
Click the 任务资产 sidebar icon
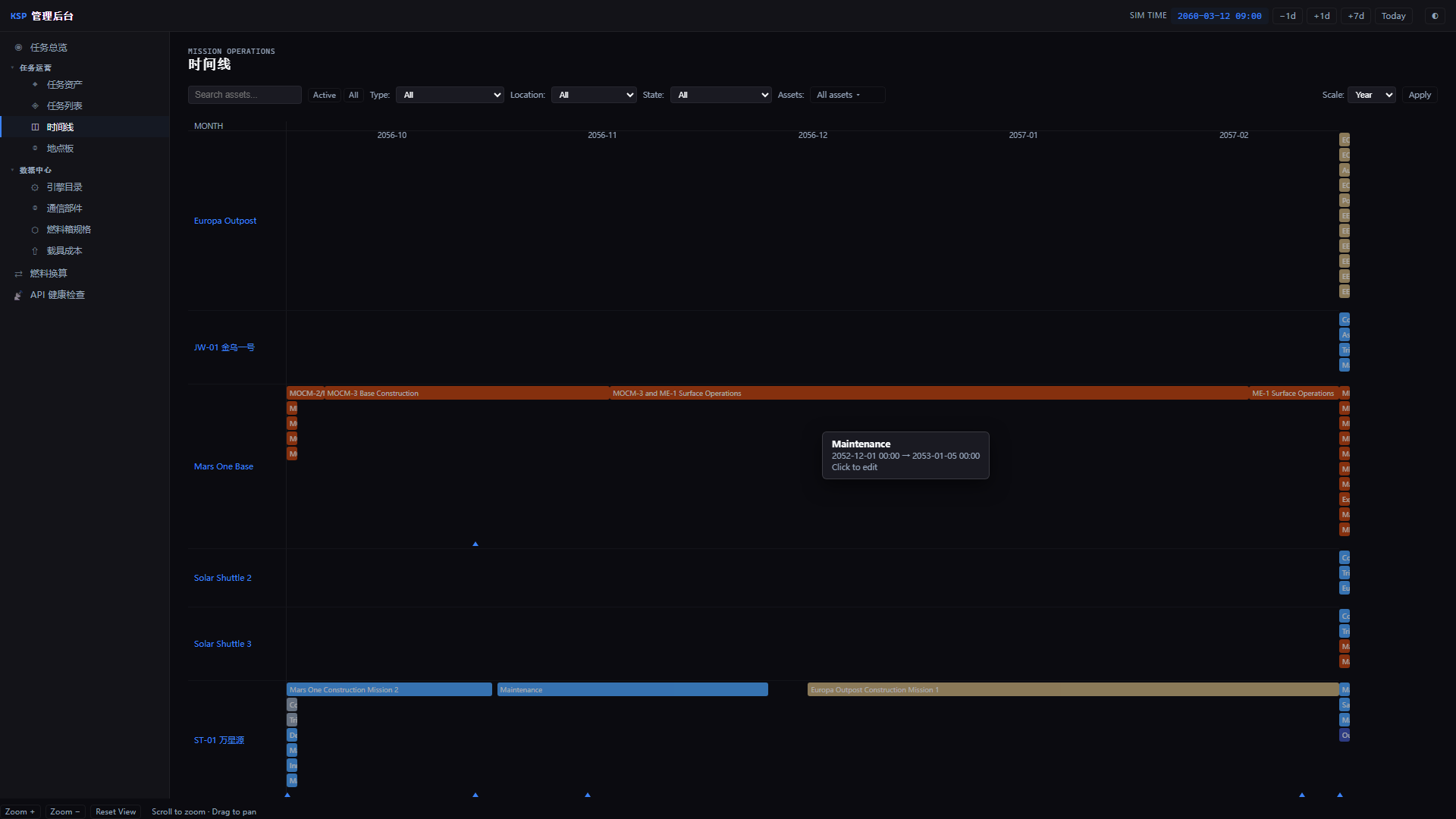[35, 85]
